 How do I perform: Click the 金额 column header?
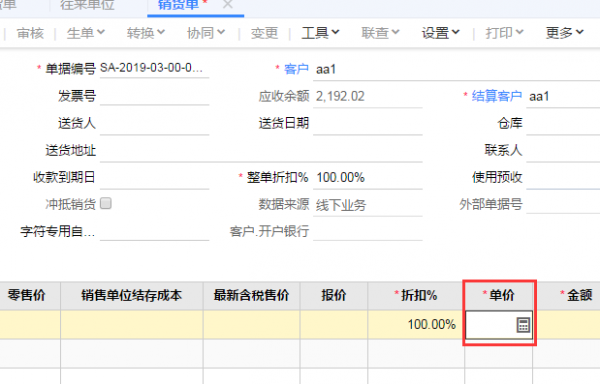(567, 295)
